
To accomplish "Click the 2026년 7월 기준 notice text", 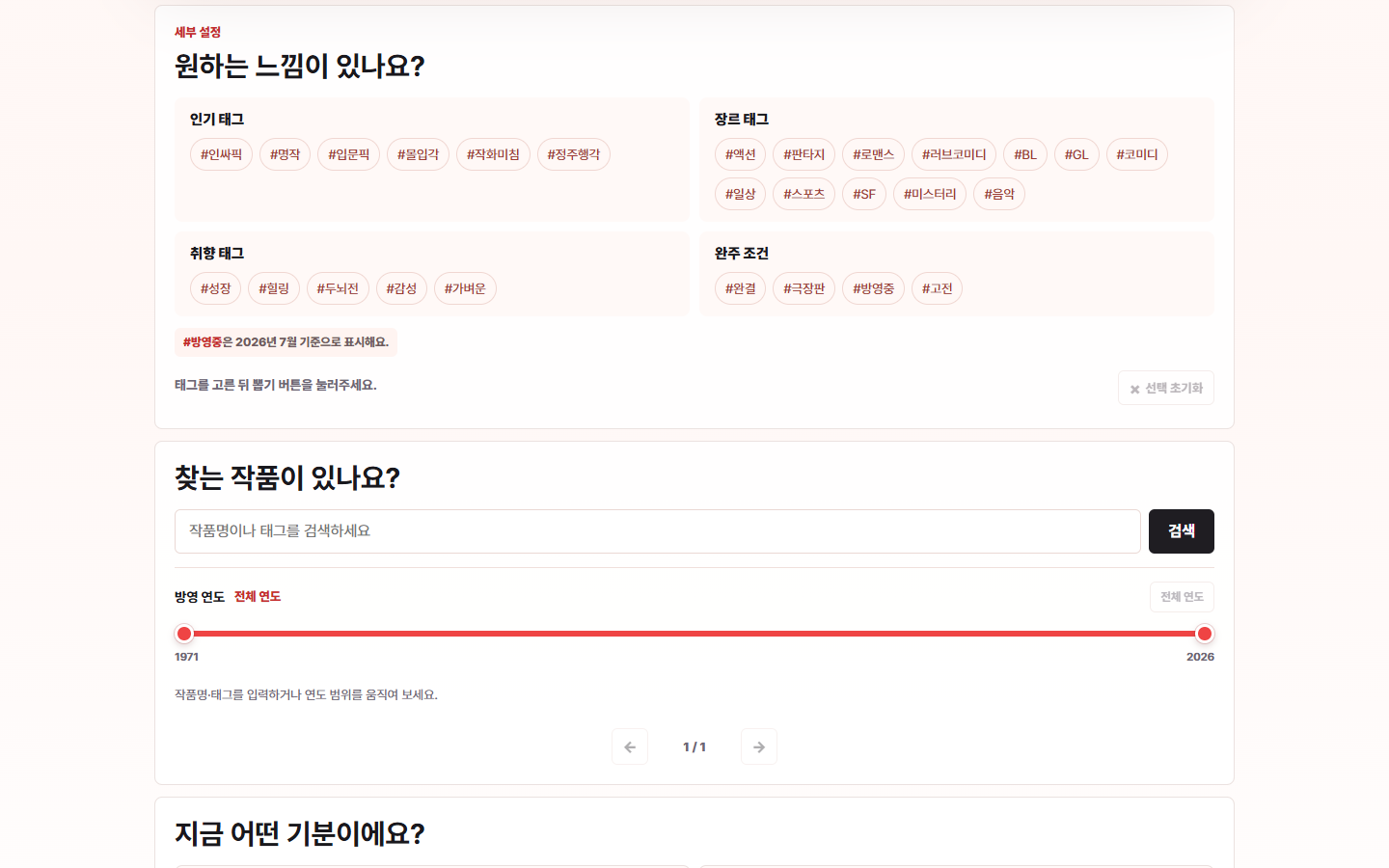I will coord(286,342).
